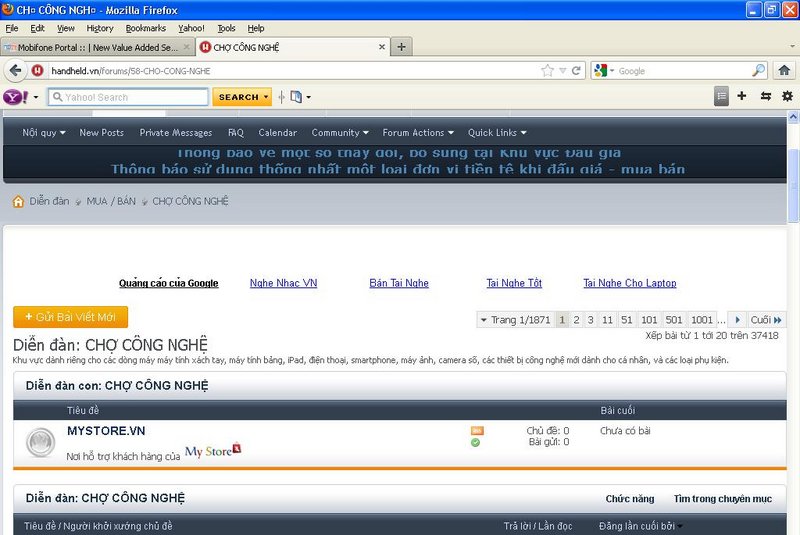Open the MYSTORE.VN subforum link

(x=106, y=431)
